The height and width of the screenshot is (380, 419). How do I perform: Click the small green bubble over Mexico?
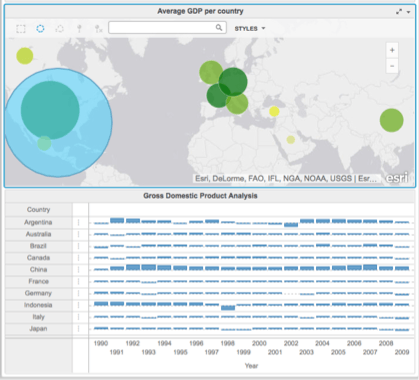point(44,143)
